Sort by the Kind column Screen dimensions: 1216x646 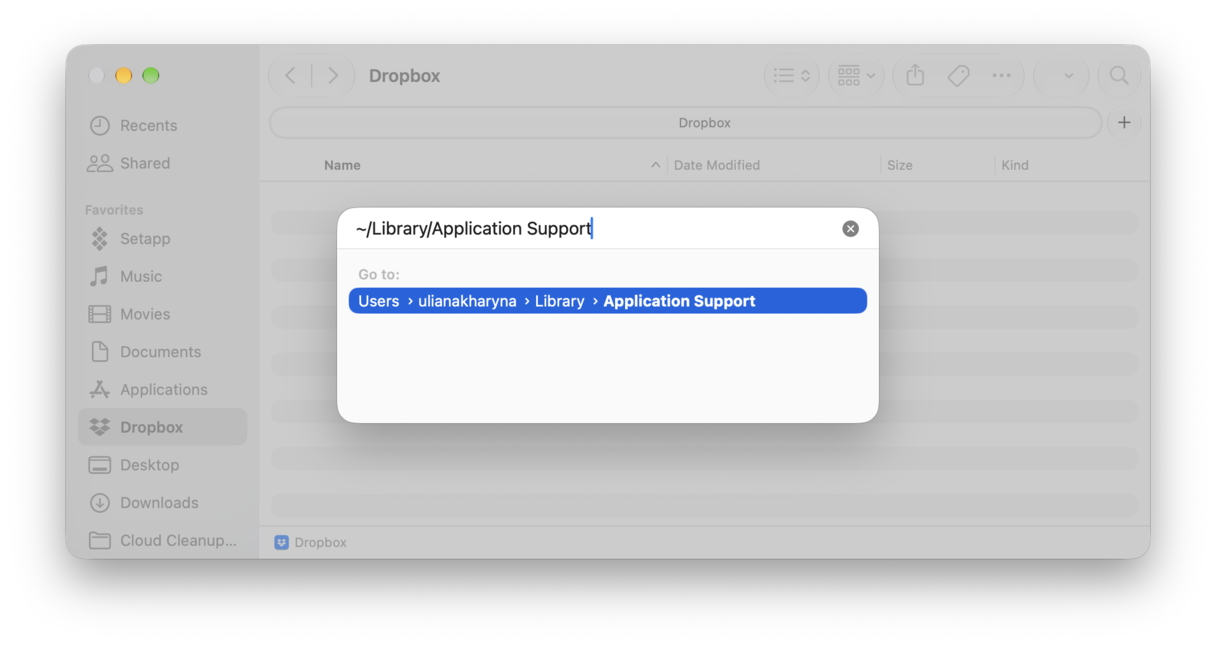(1015, 165)
